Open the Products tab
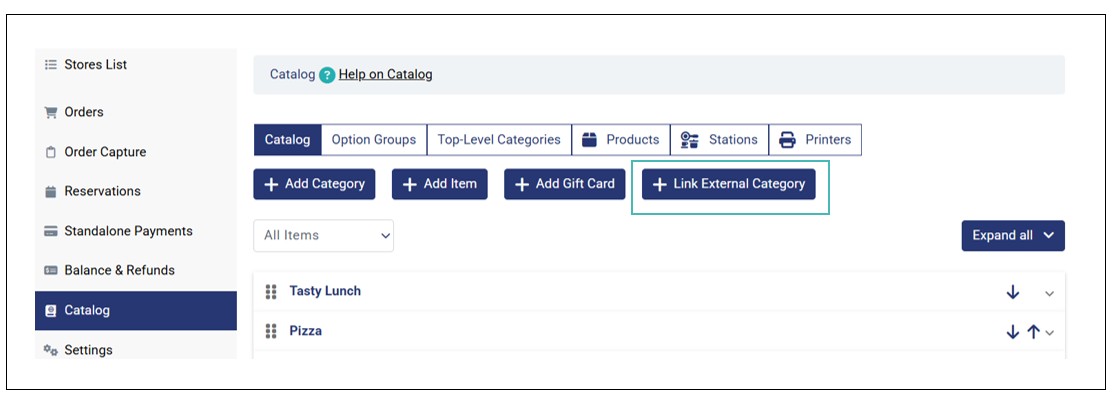The image size is (1117, 400). pyautogui.click(x=621, y=140)
